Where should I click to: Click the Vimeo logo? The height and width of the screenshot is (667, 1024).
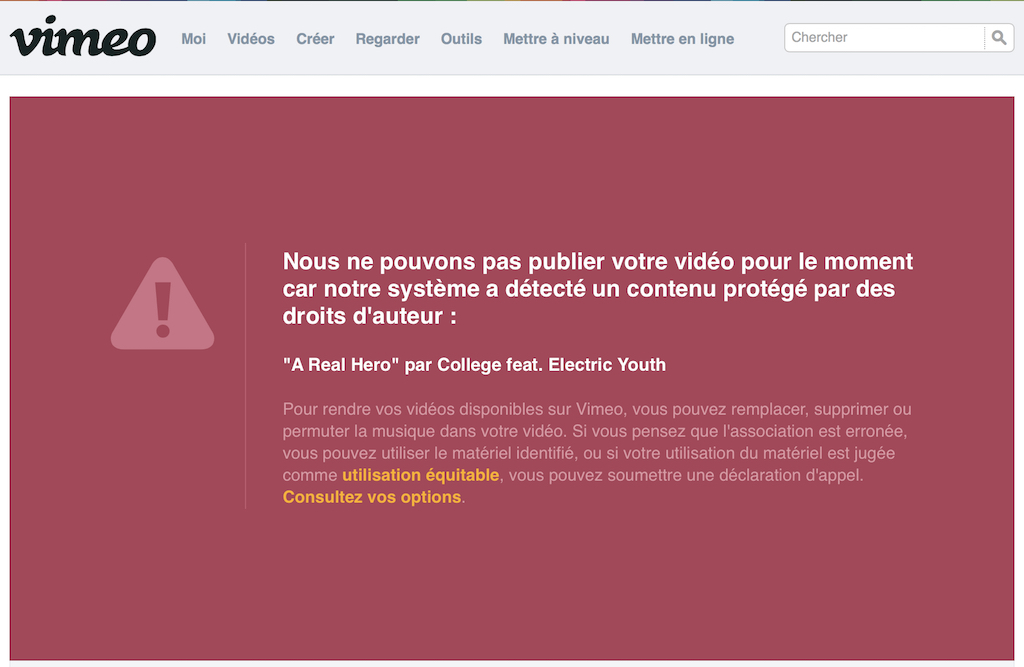pos(83,38)
